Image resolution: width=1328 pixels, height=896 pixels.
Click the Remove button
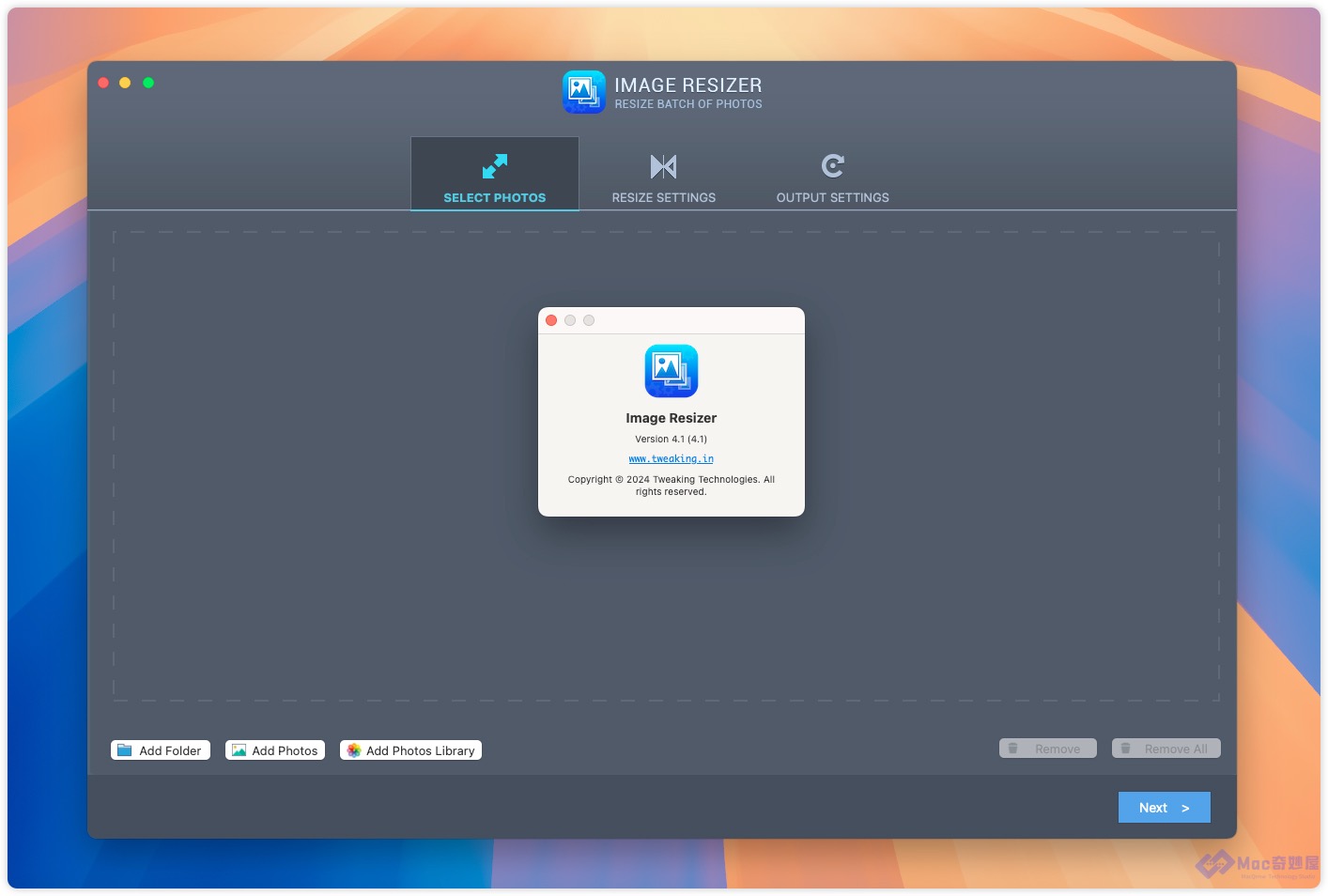pos(1048,749)
